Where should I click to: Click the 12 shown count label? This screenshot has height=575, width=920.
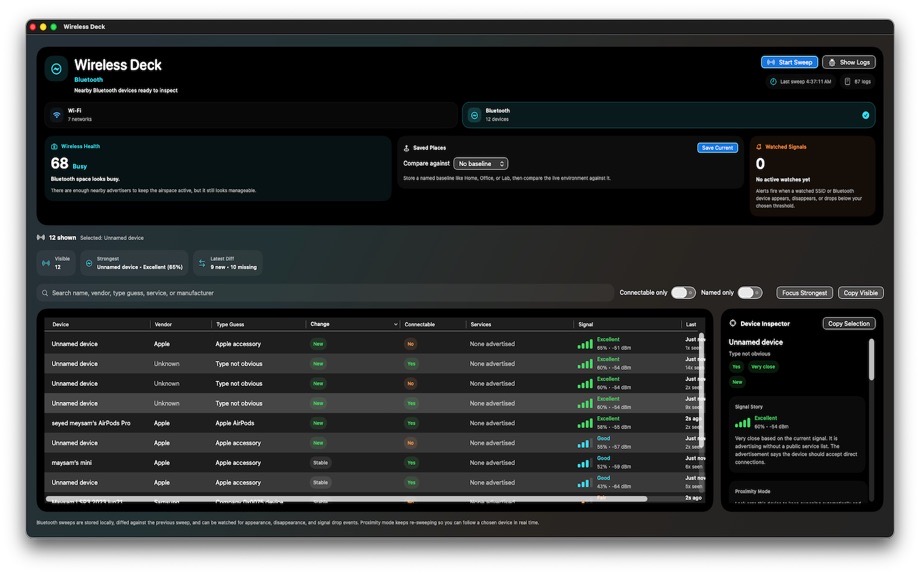click(x=62, y=238)
